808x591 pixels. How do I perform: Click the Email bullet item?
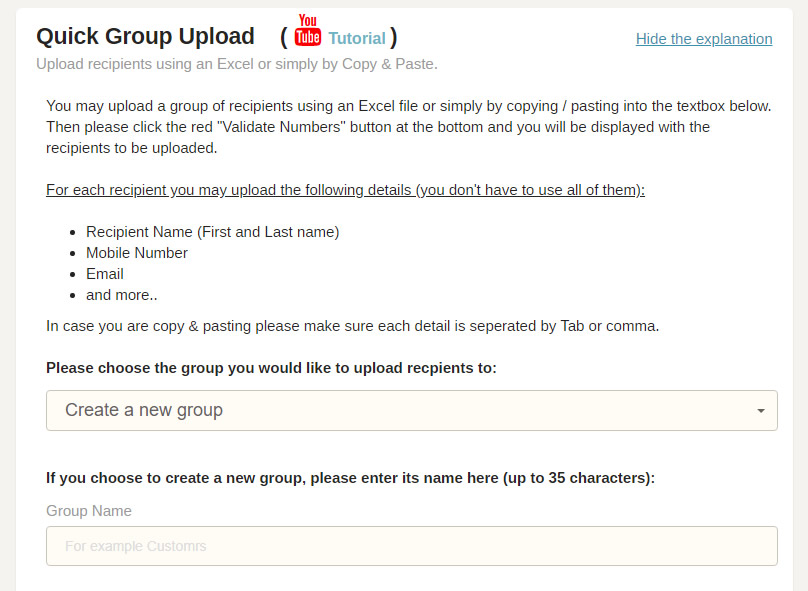pos(105,274)
